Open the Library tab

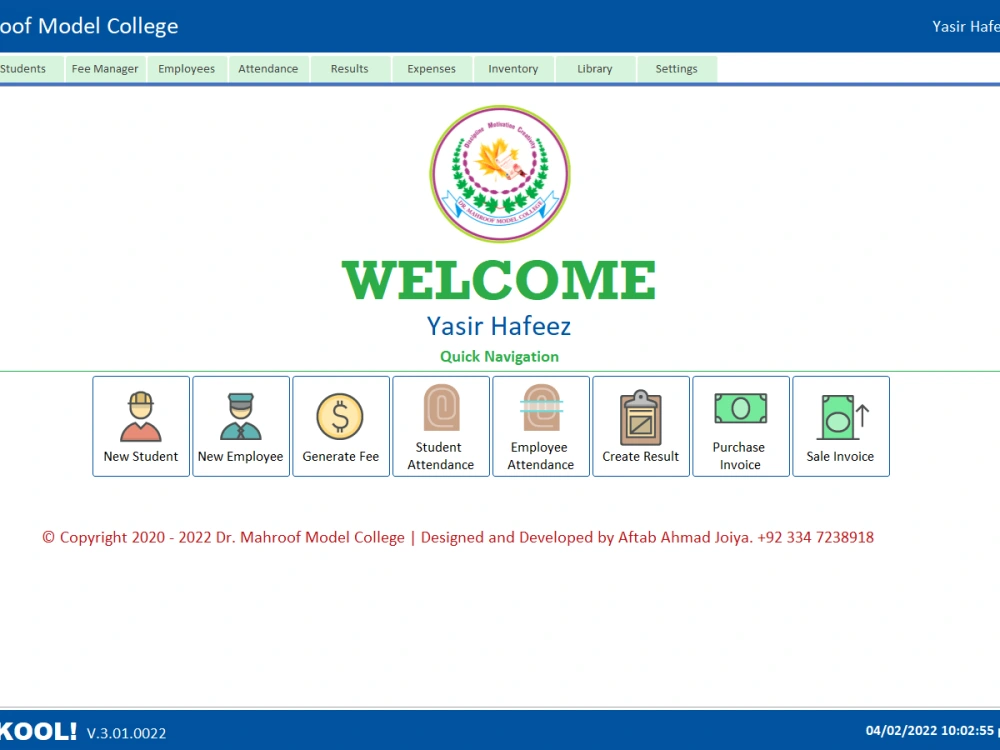point(595,68)
